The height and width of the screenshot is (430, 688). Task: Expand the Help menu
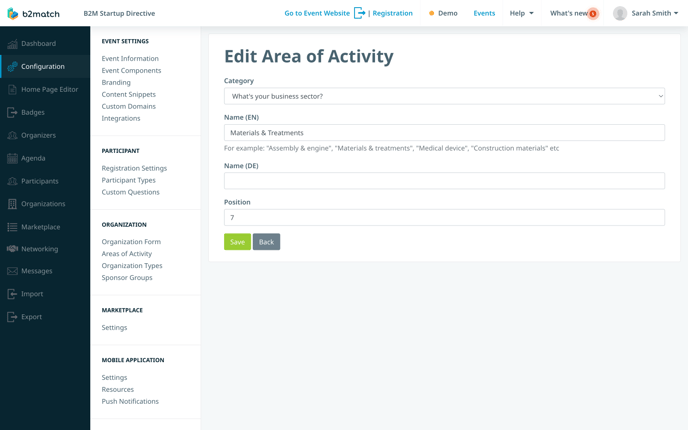[521, 13]
